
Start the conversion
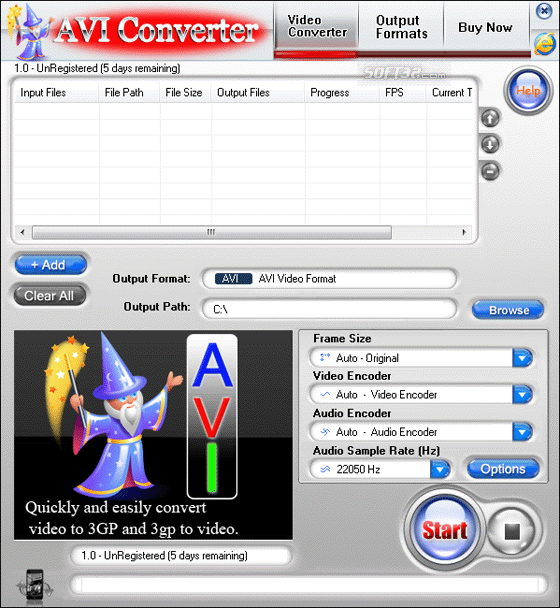click(x=445, y=529)
